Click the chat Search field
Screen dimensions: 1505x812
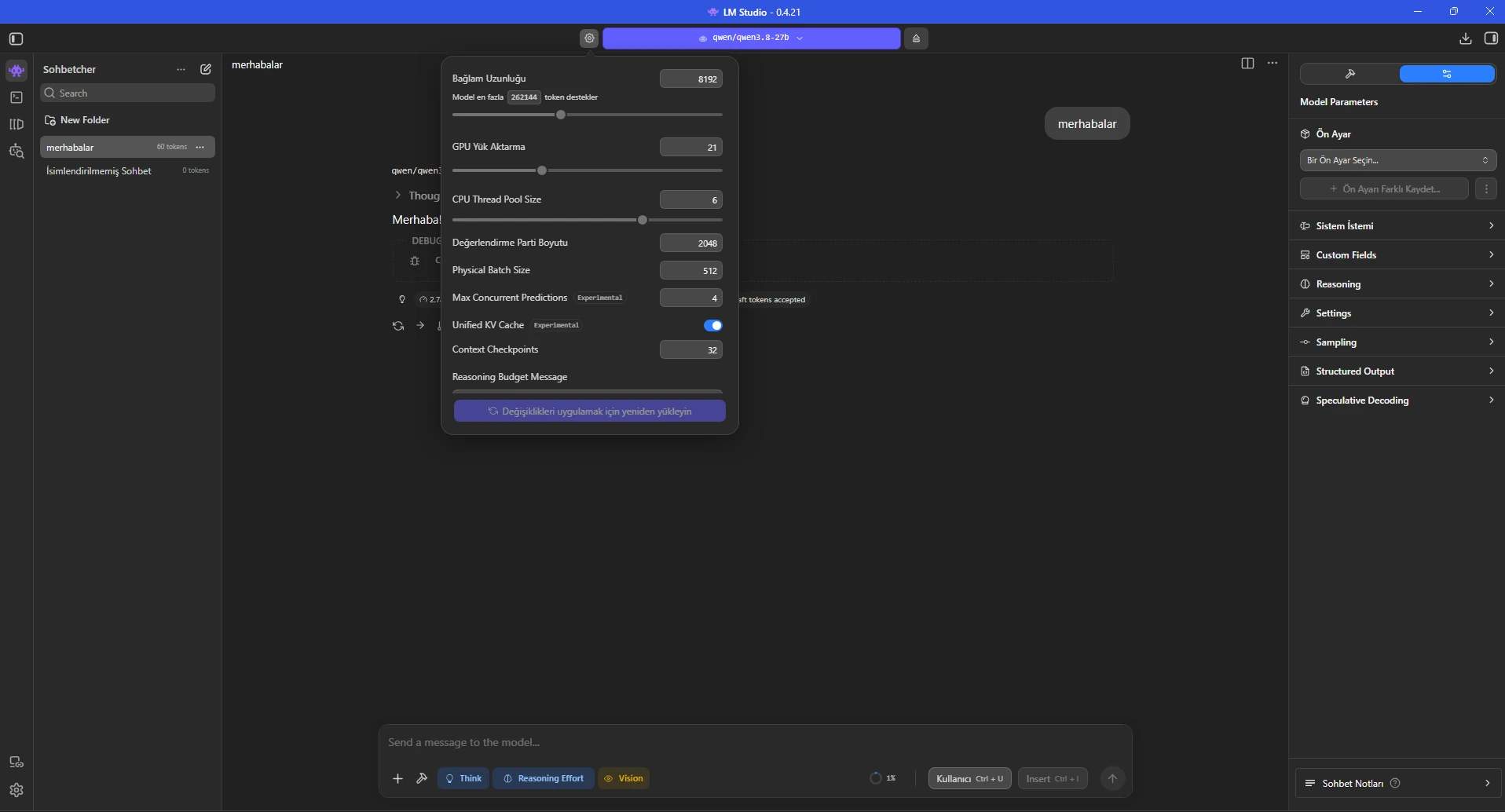coord(127,93)
